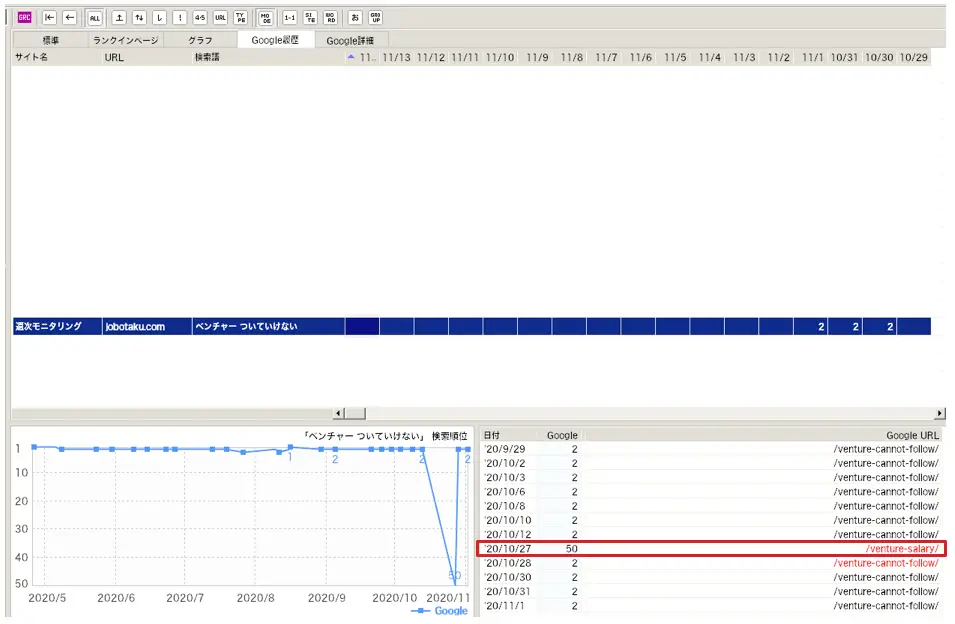Click the sort arrow date column header

pos(361,58)
